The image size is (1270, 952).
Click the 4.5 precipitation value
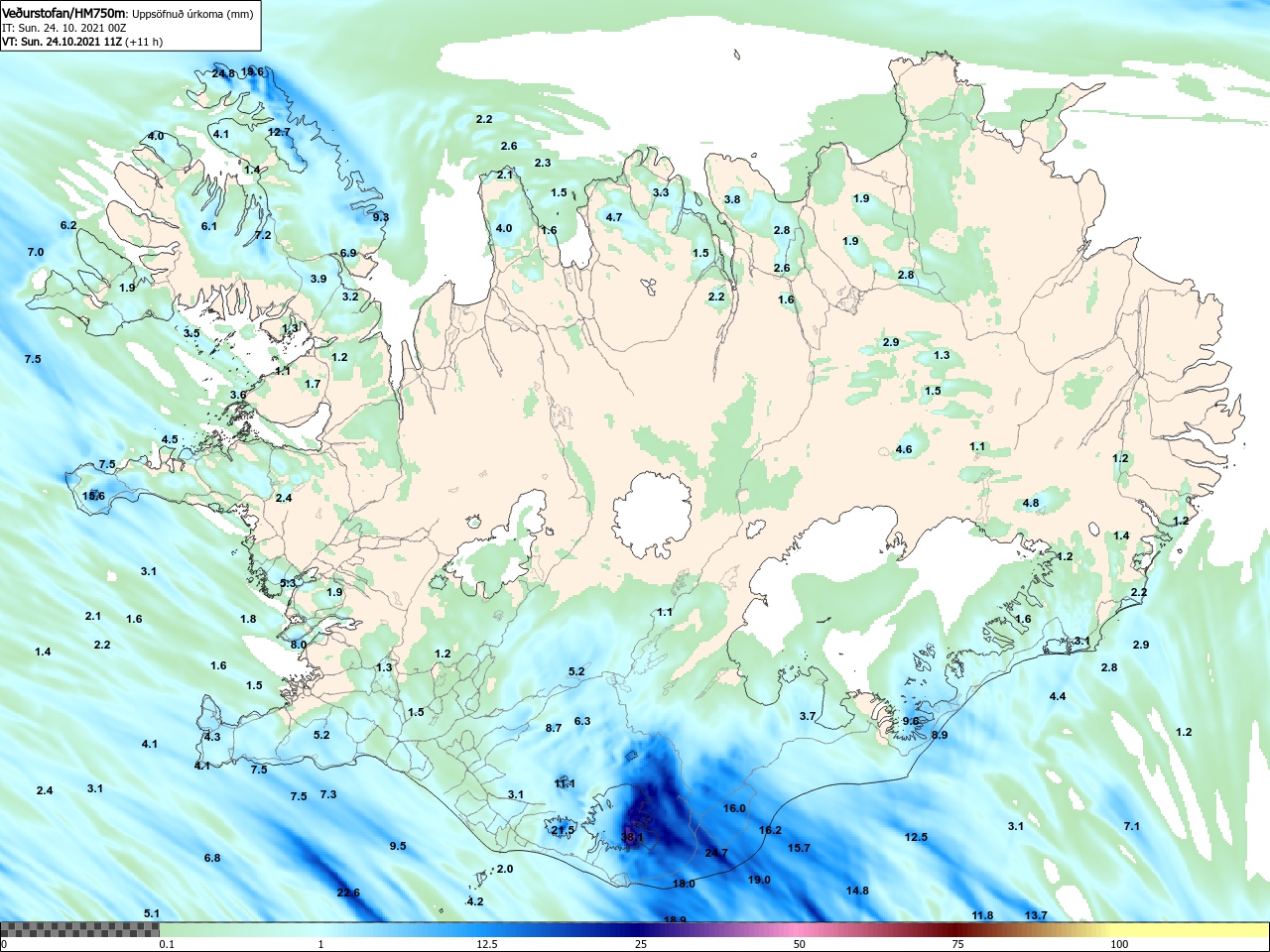point(170,439)
